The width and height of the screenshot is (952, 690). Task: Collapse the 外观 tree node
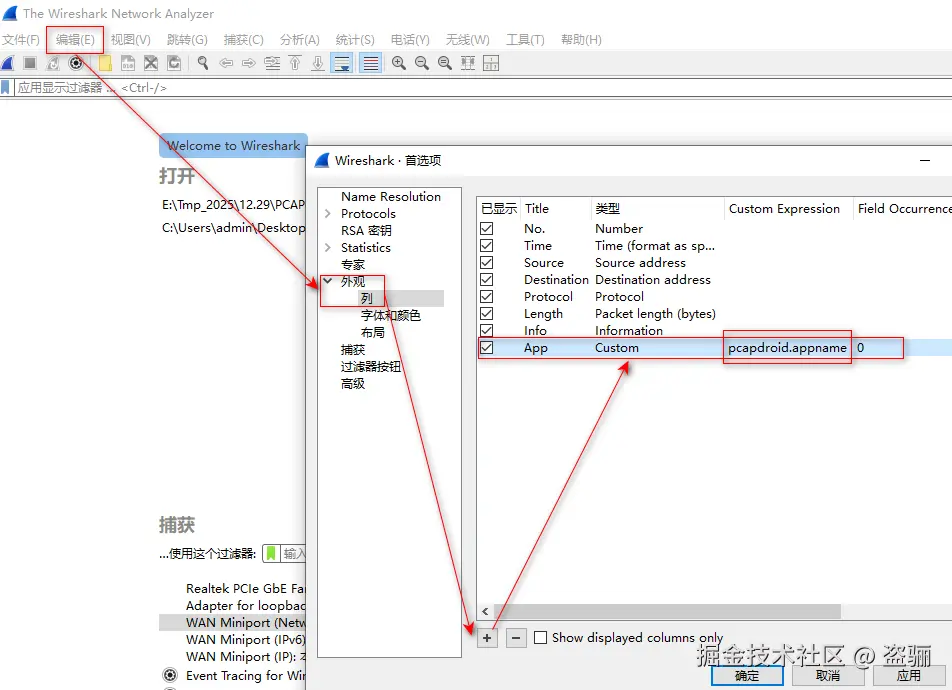328,281
